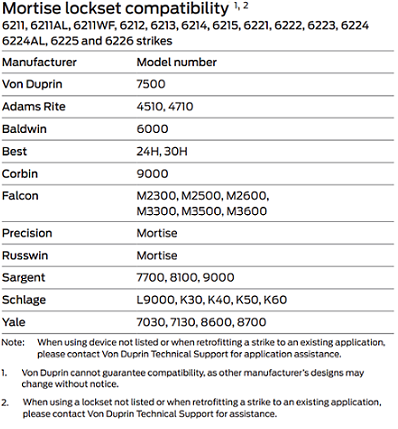Click the 4510, 4710 model entry
398x429 pixels.
165,107
